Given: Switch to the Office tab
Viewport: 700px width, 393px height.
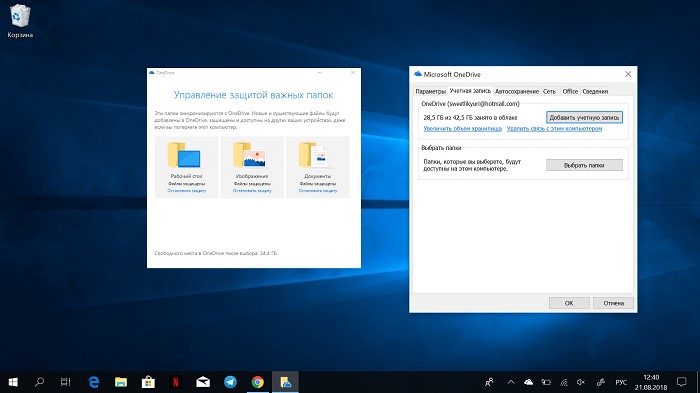Looking at the screenshot, I should (x=570, y=91).
